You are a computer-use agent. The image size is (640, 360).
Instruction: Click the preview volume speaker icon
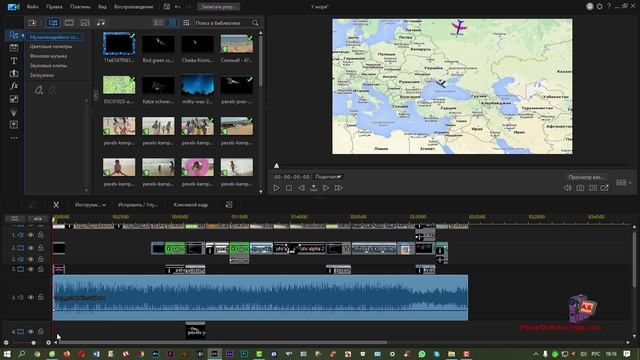567,188
